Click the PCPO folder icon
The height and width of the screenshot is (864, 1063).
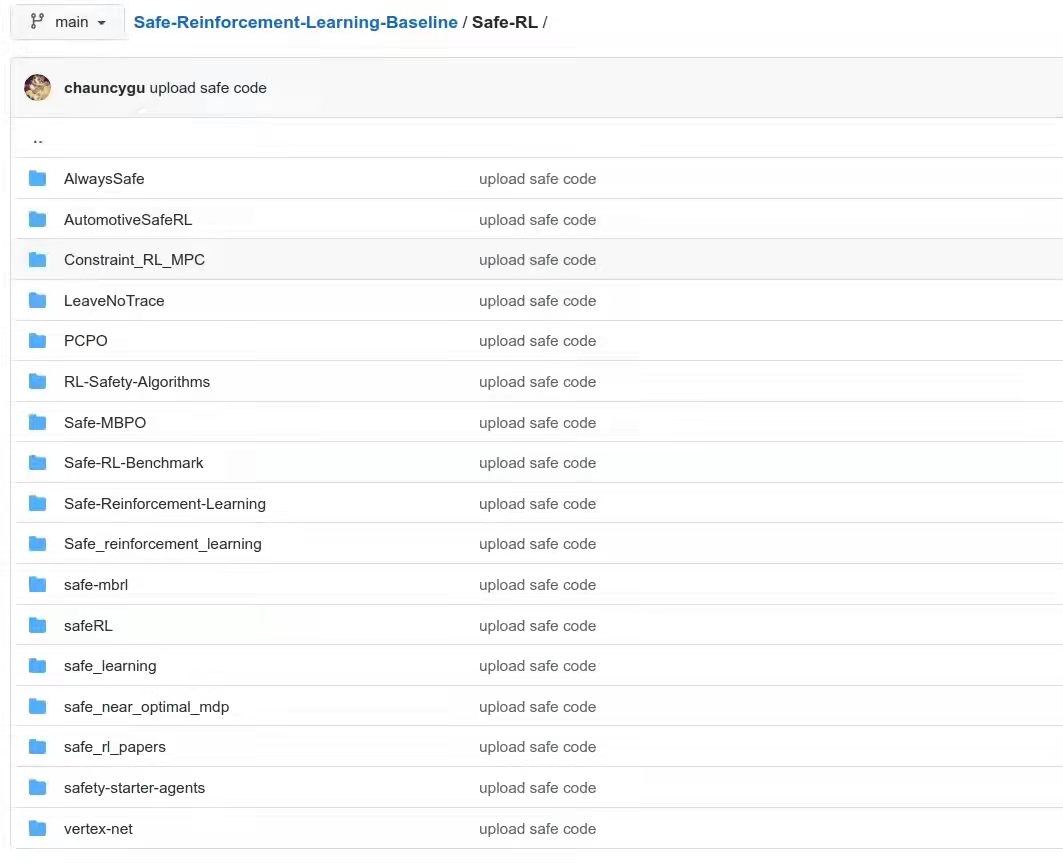coord(38,341)
